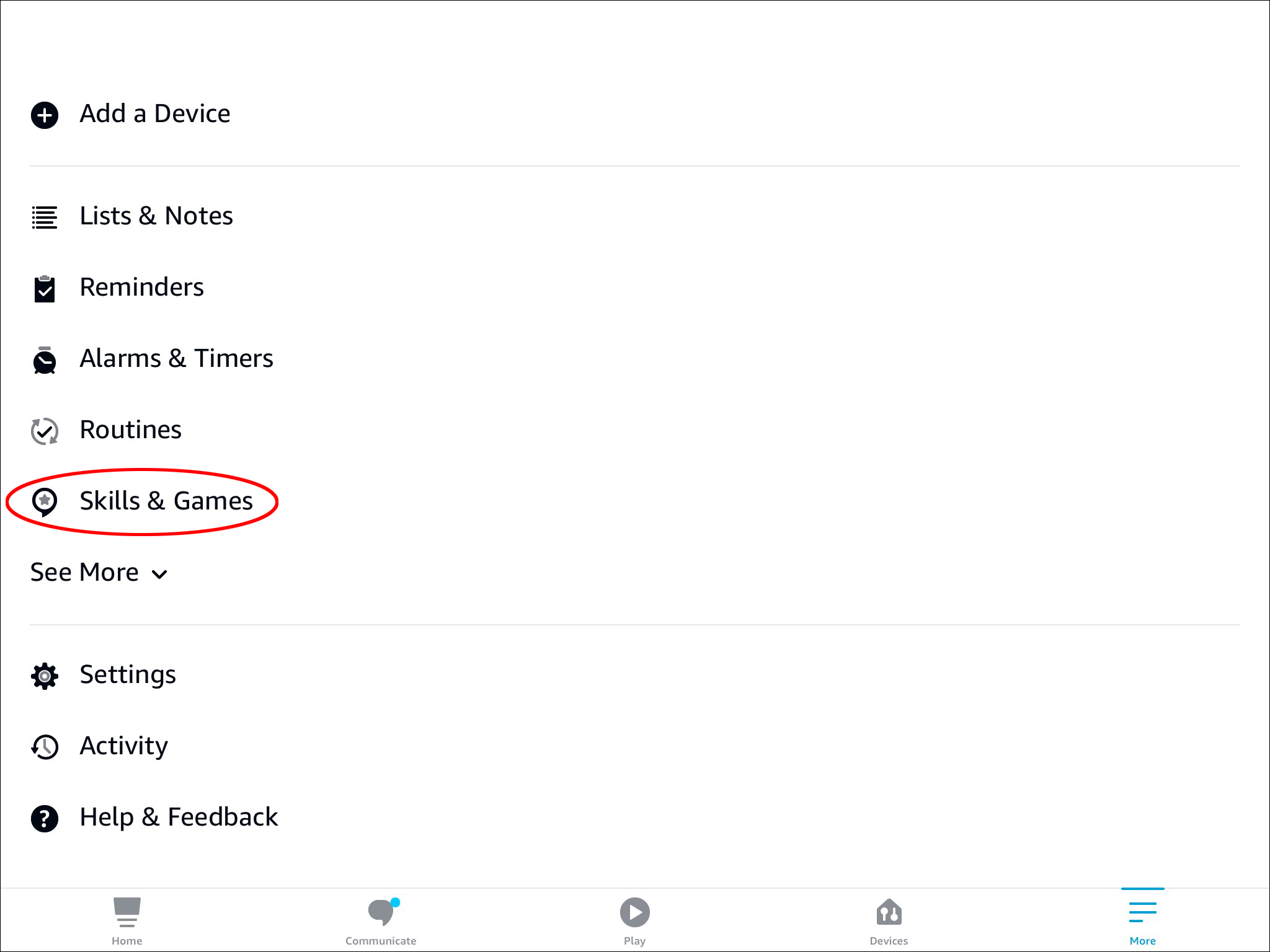Select the Alarms & Timers clock icon
Screen dimensions: 1270x952
pyautogui.click(x=45, y=360)
